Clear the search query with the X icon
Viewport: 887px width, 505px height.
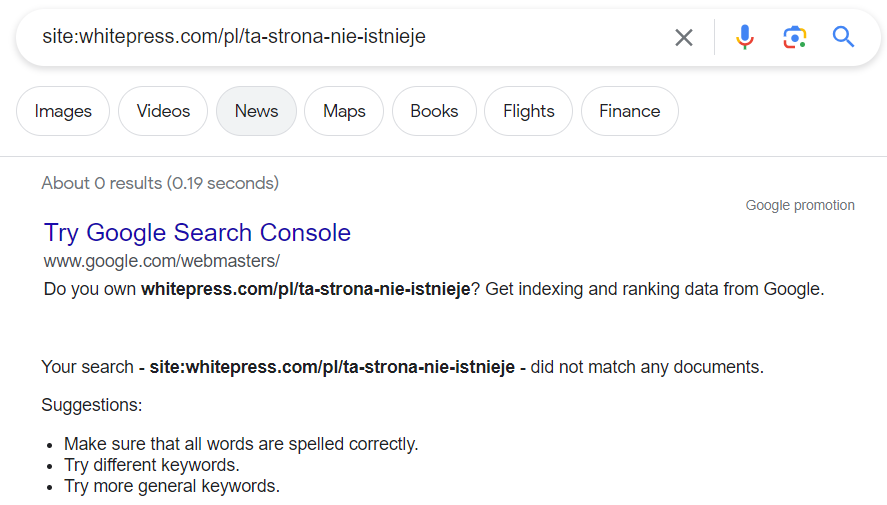click(684, 37)
